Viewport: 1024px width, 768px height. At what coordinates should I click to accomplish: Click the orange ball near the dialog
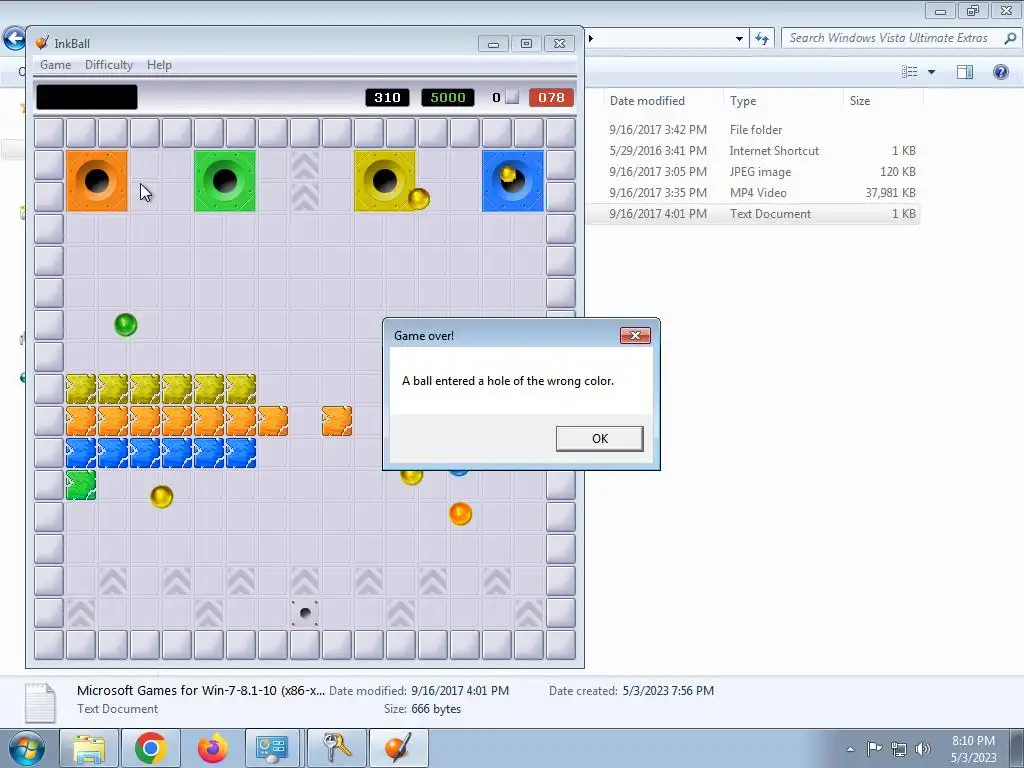click(x=460, y=513)
